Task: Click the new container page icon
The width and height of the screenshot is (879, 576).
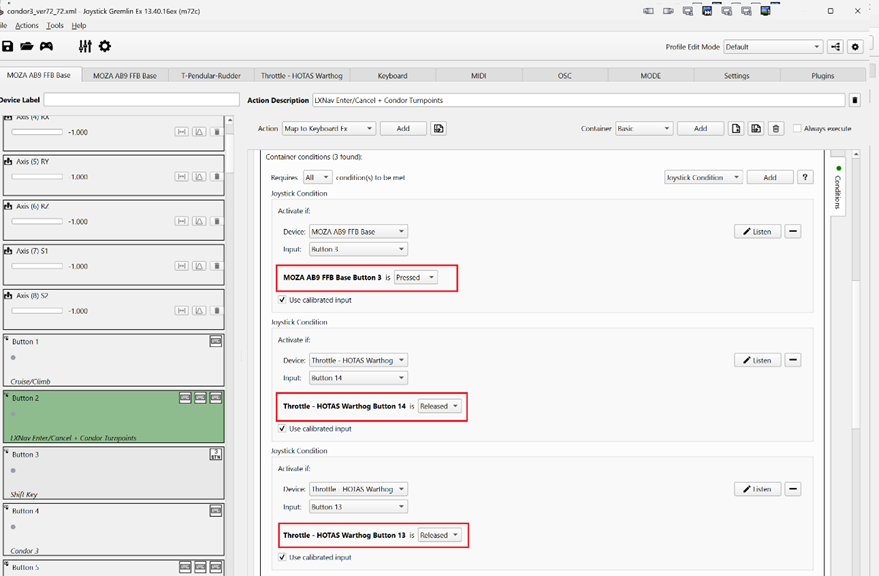Action: (735, 128)
